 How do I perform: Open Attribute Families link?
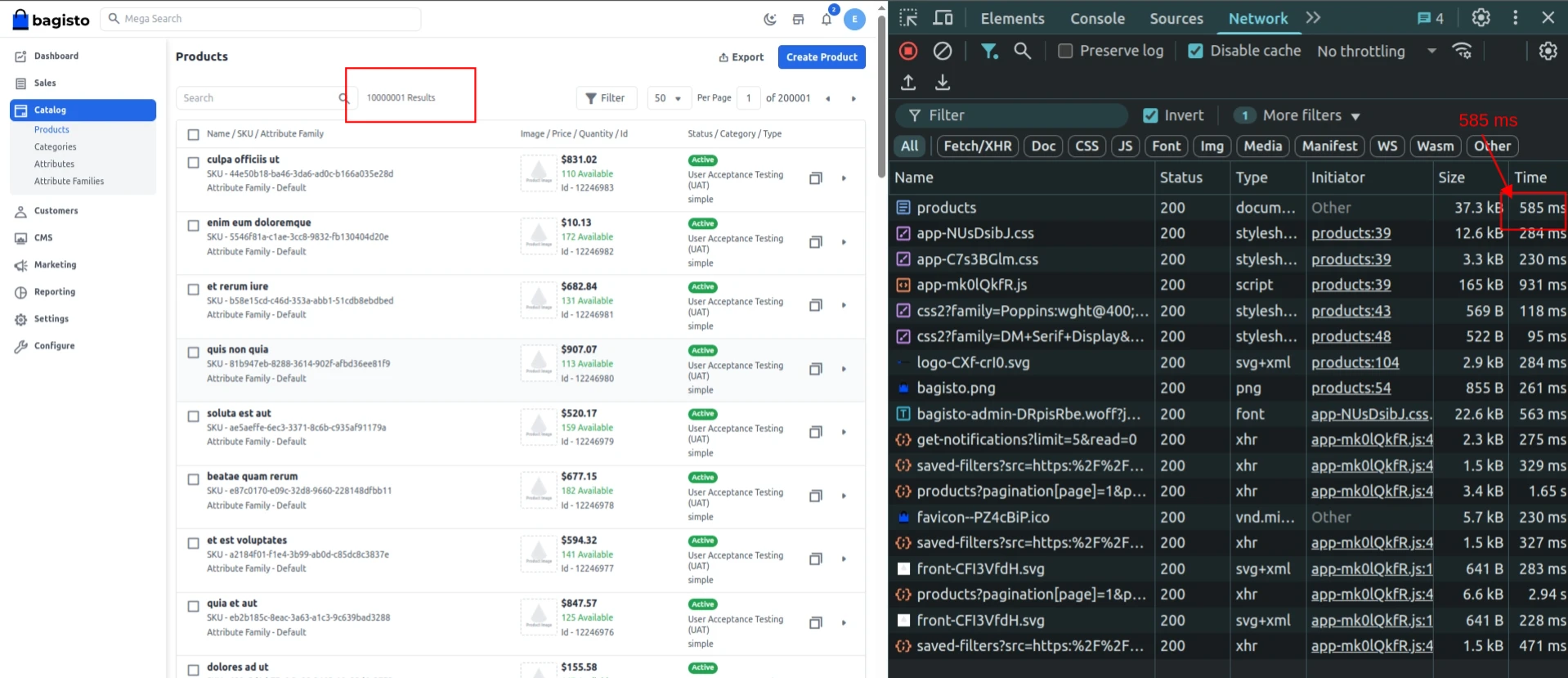click(69, 182)
